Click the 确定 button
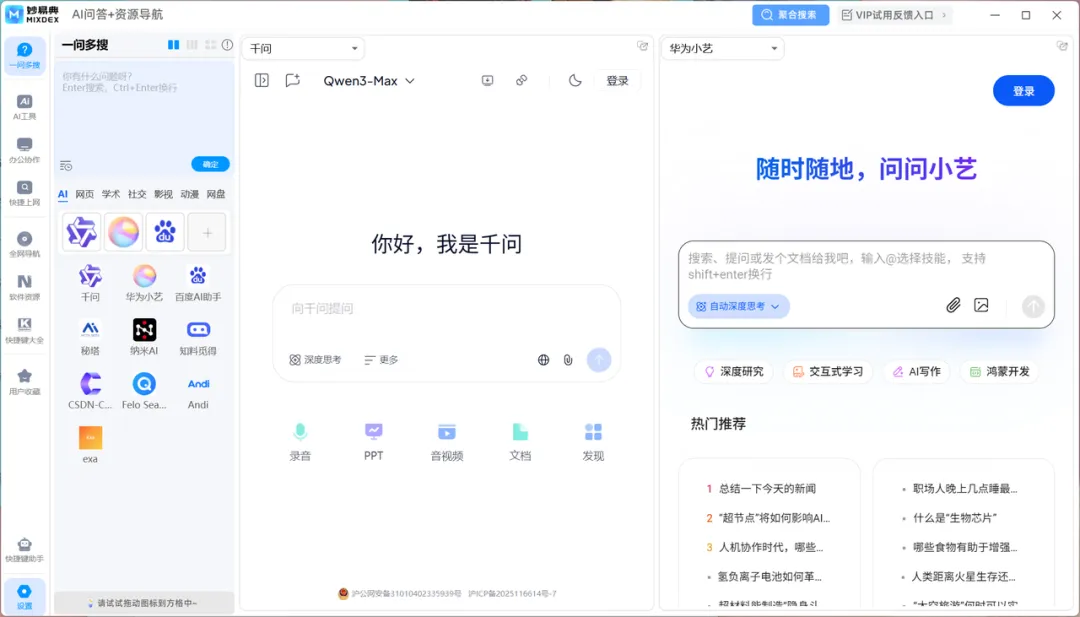 point(210,164)
